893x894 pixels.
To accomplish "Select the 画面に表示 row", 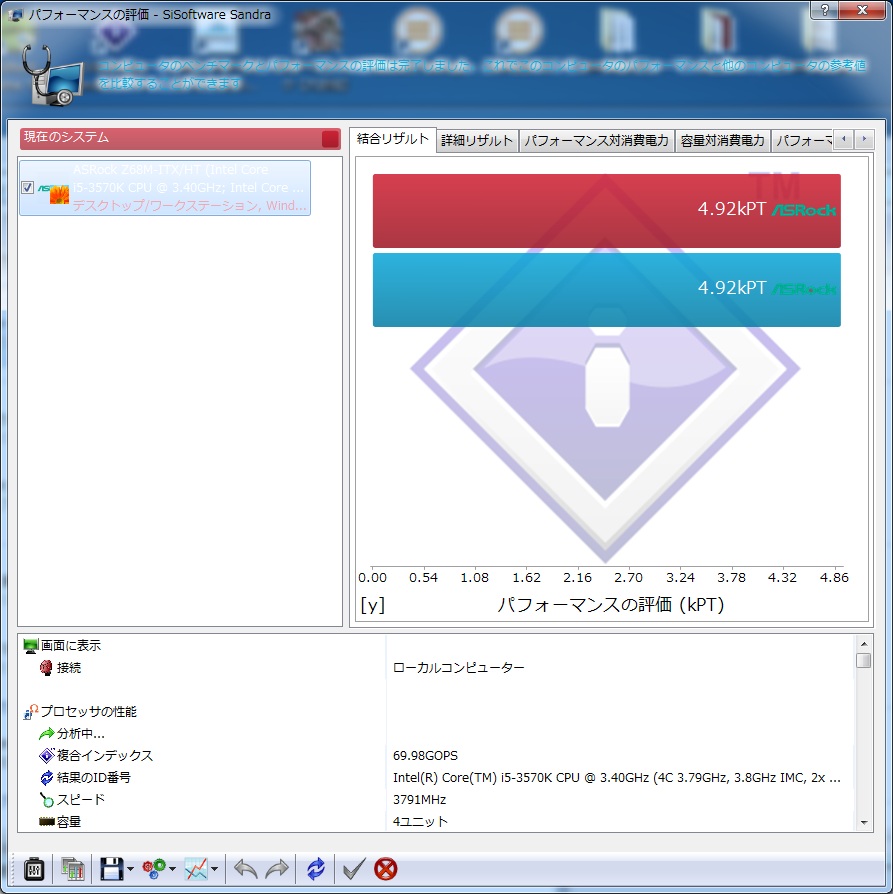I will [x=71, y=646].
